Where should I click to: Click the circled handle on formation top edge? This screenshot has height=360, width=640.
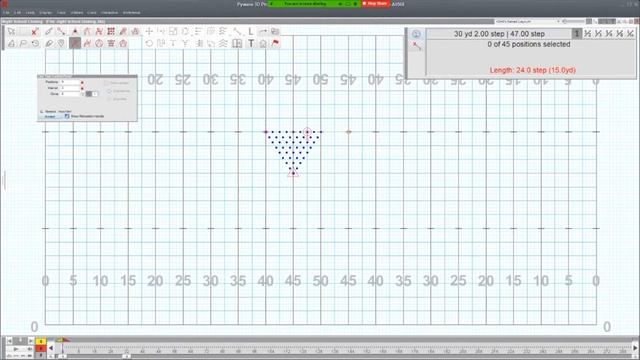307,132
